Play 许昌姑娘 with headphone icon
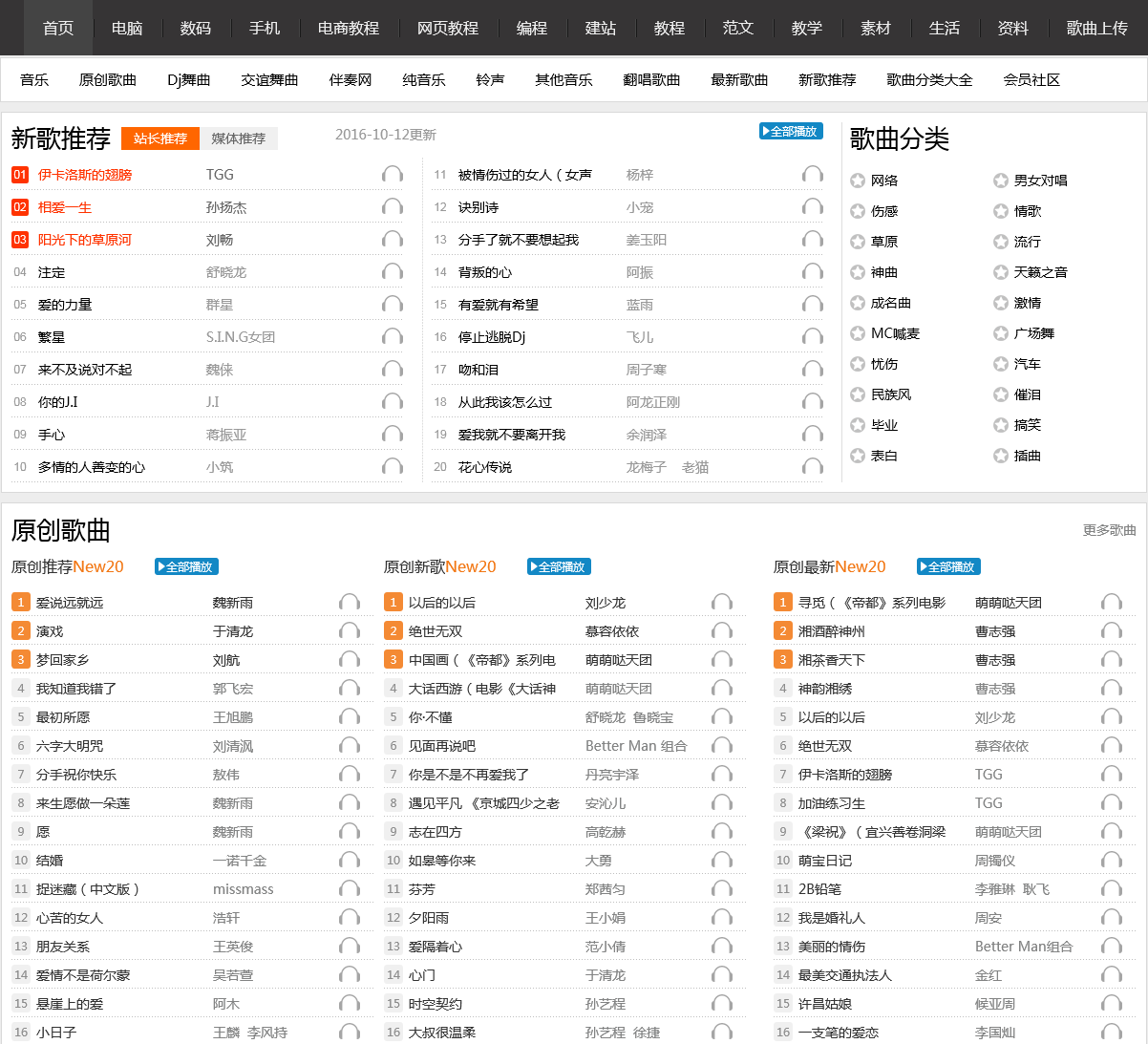The image size is (1148, 1044). coord(1112,1003)
